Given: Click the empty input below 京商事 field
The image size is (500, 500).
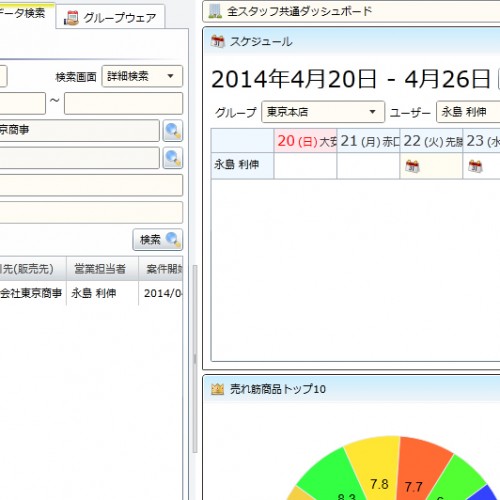Looking at the screenshot, I should (79, 158).
